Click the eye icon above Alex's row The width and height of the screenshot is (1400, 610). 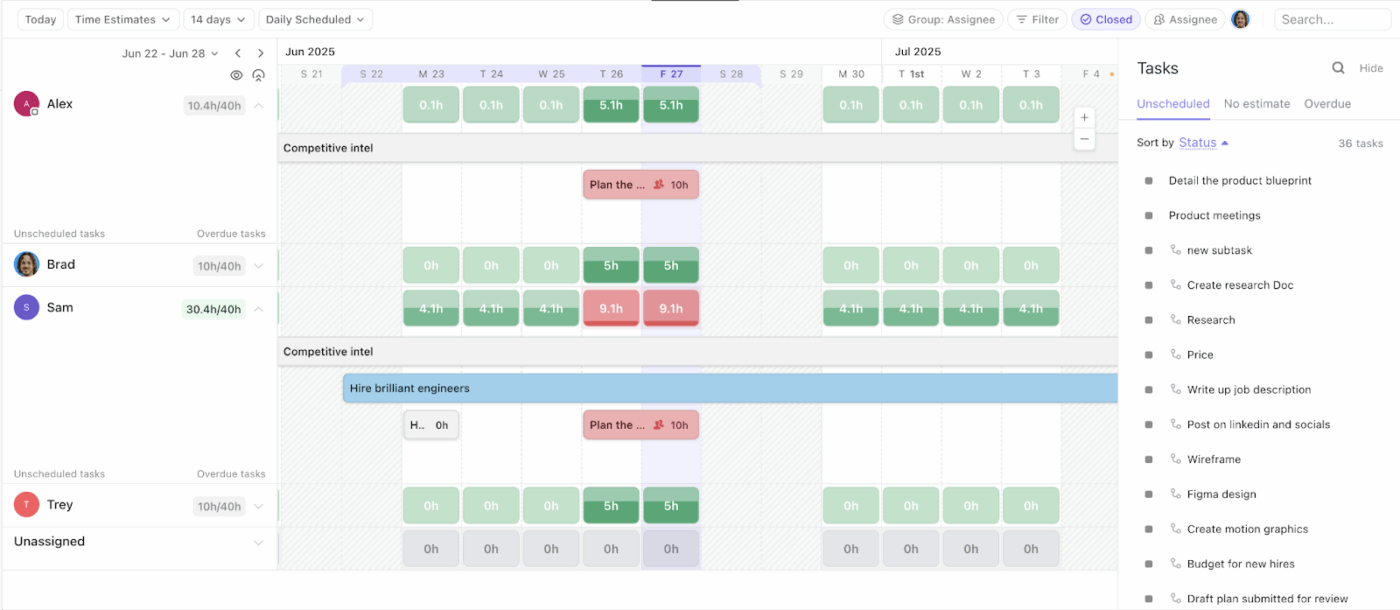(236, 75)
